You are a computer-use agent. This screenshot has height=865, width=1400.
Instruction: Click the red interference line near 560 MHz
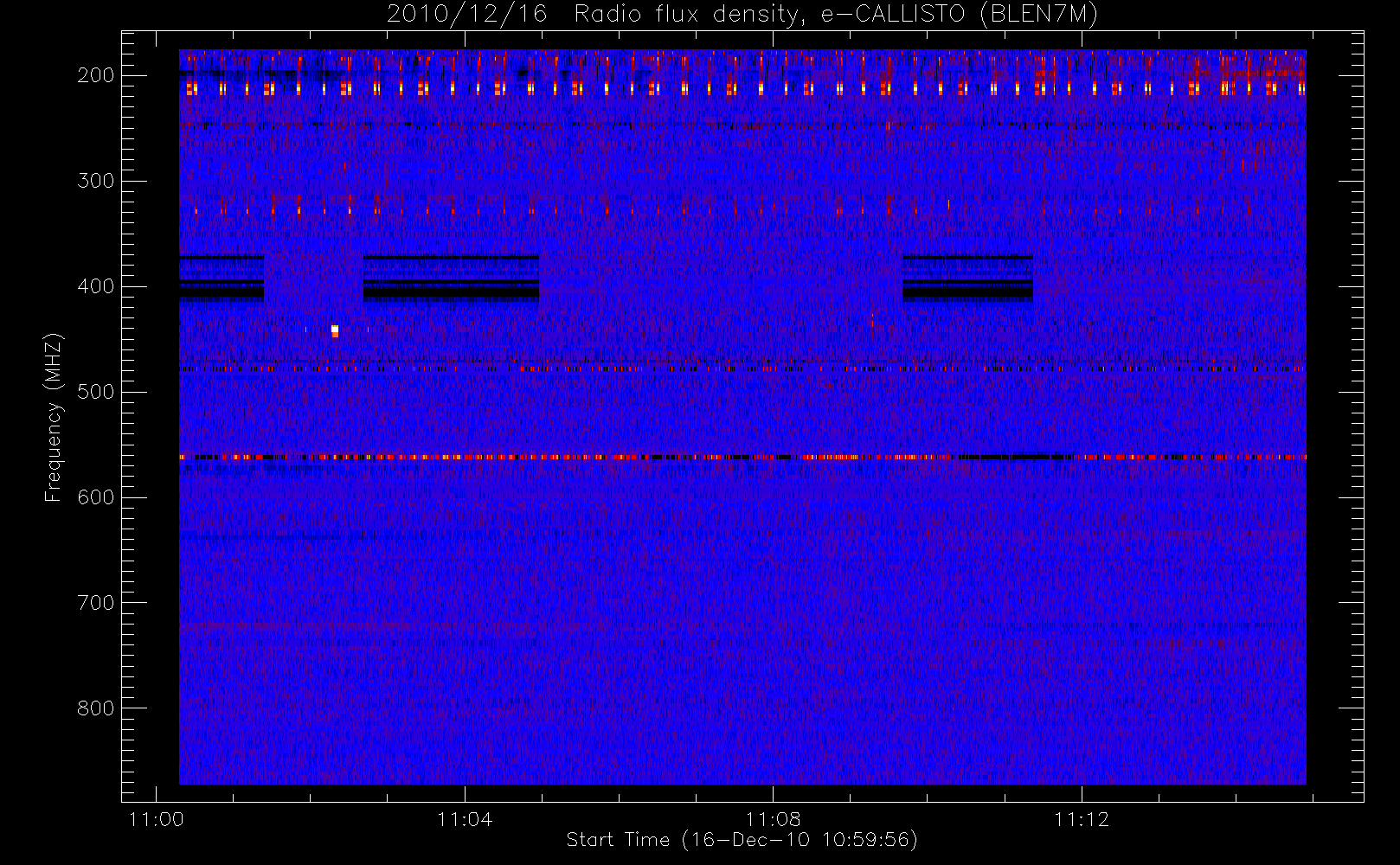[x=742, y=457]
